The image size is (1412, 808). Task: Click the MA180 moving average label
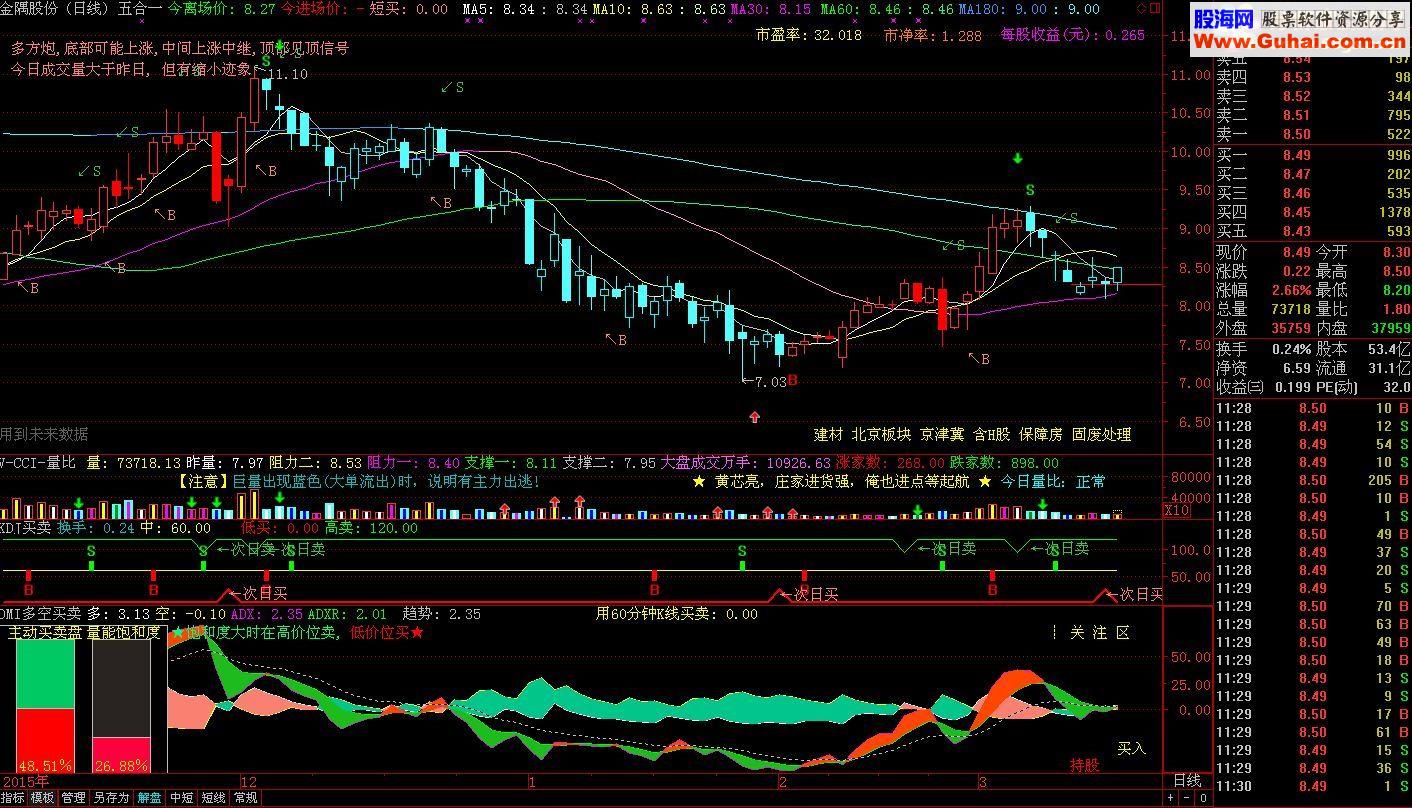pyautogui.click(x=979, y=9)
